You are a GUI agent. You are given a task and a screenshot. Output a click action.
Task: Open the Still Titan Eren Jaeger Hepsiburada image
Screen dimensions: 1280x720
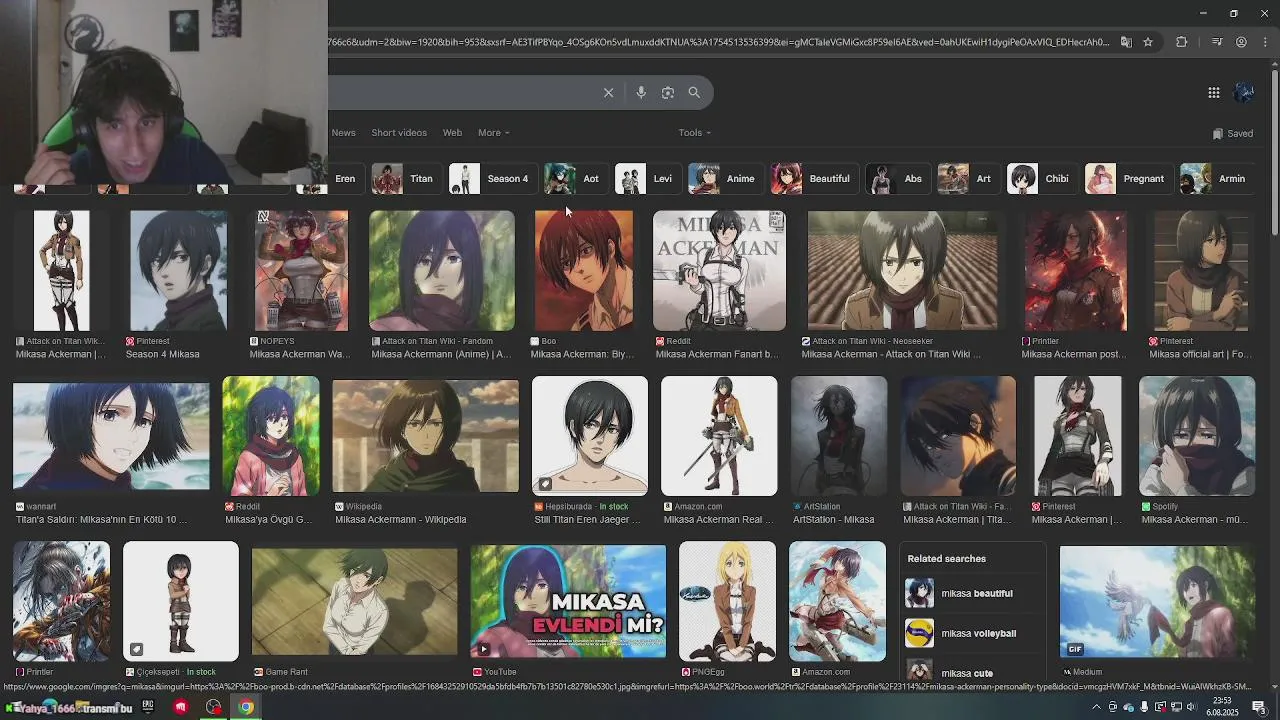click(589, 436)
